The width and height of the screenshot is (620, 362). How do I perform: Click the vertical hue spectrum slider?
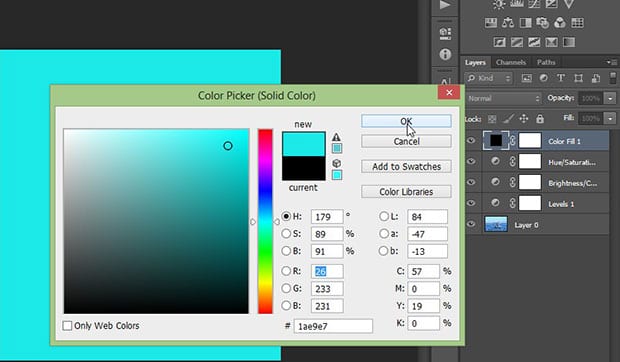click(x=265, y=221)
